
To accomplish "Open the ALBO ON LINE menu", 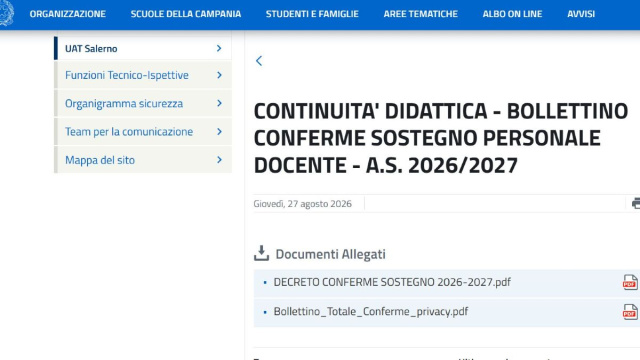I will coord(512,14).
